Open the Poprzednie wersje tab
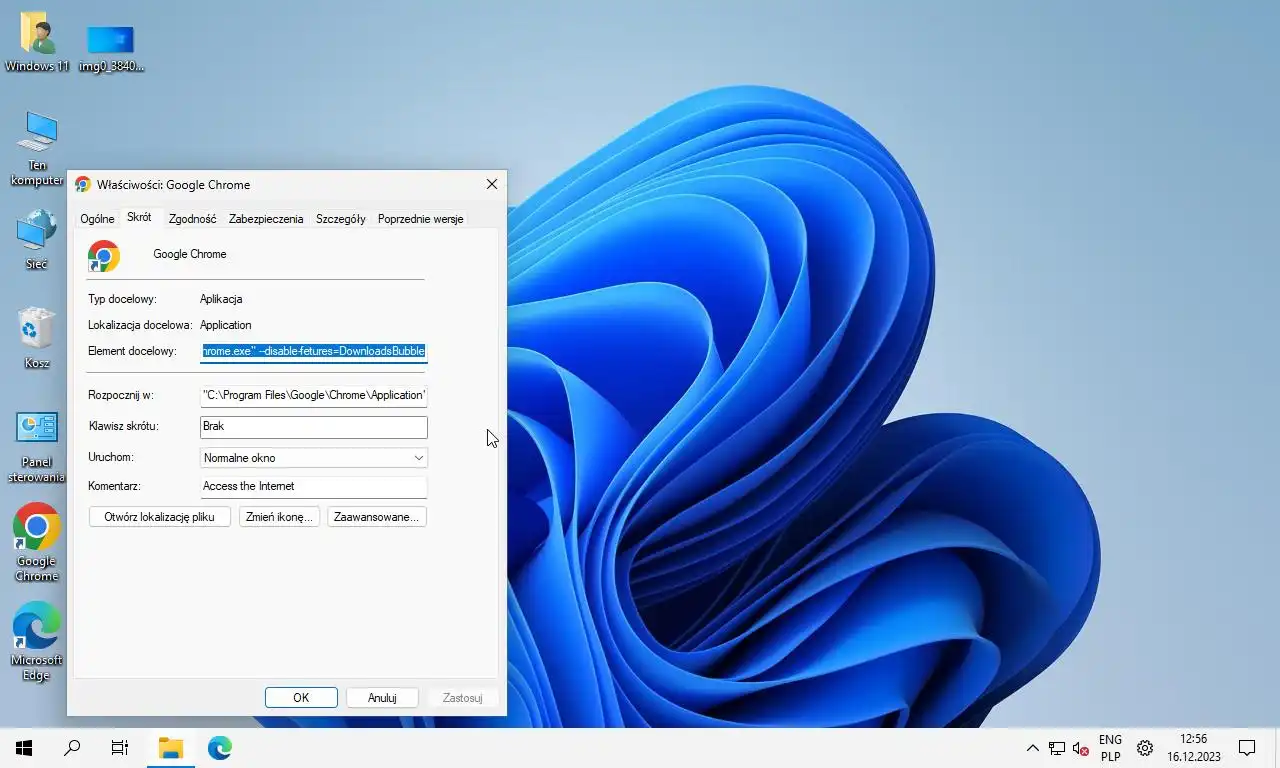This screenshot has width=1280, height=768. click(x=420, y=219)
